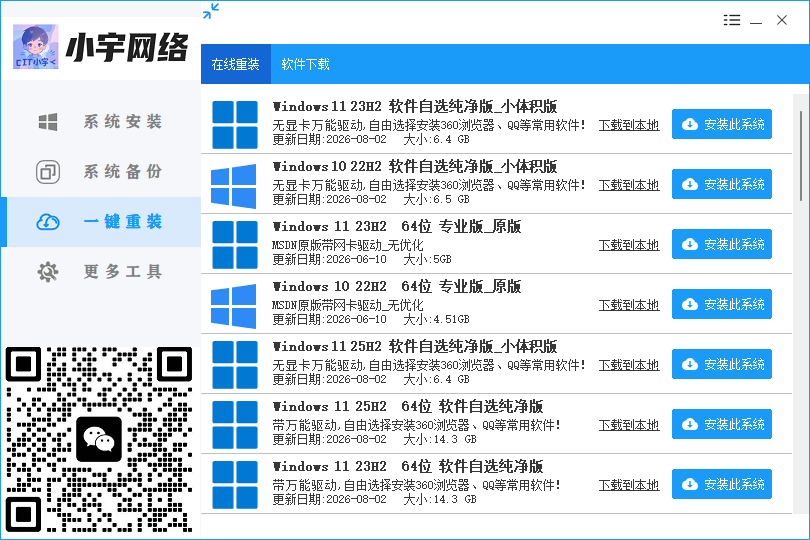This screenshot has width=810, height=540.
Task: 下载到本地 for Windows 11 25H2 64位 软件自选纯净版
Action: click(x=629, y=425)
